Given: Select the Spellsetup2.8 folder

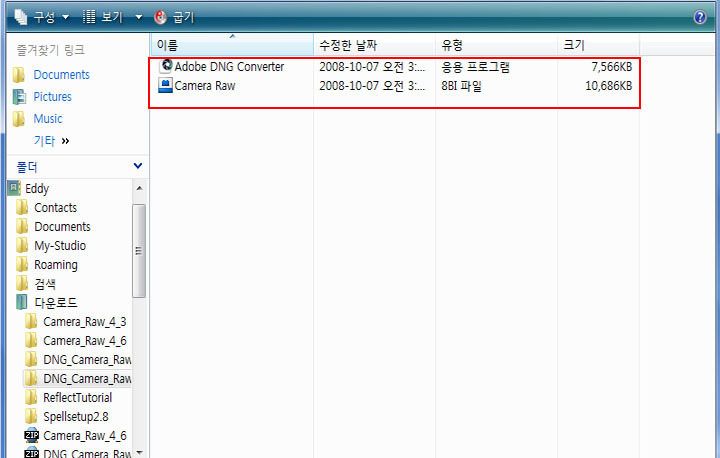Looking at the screenshot, I should (x=76, y=417).
